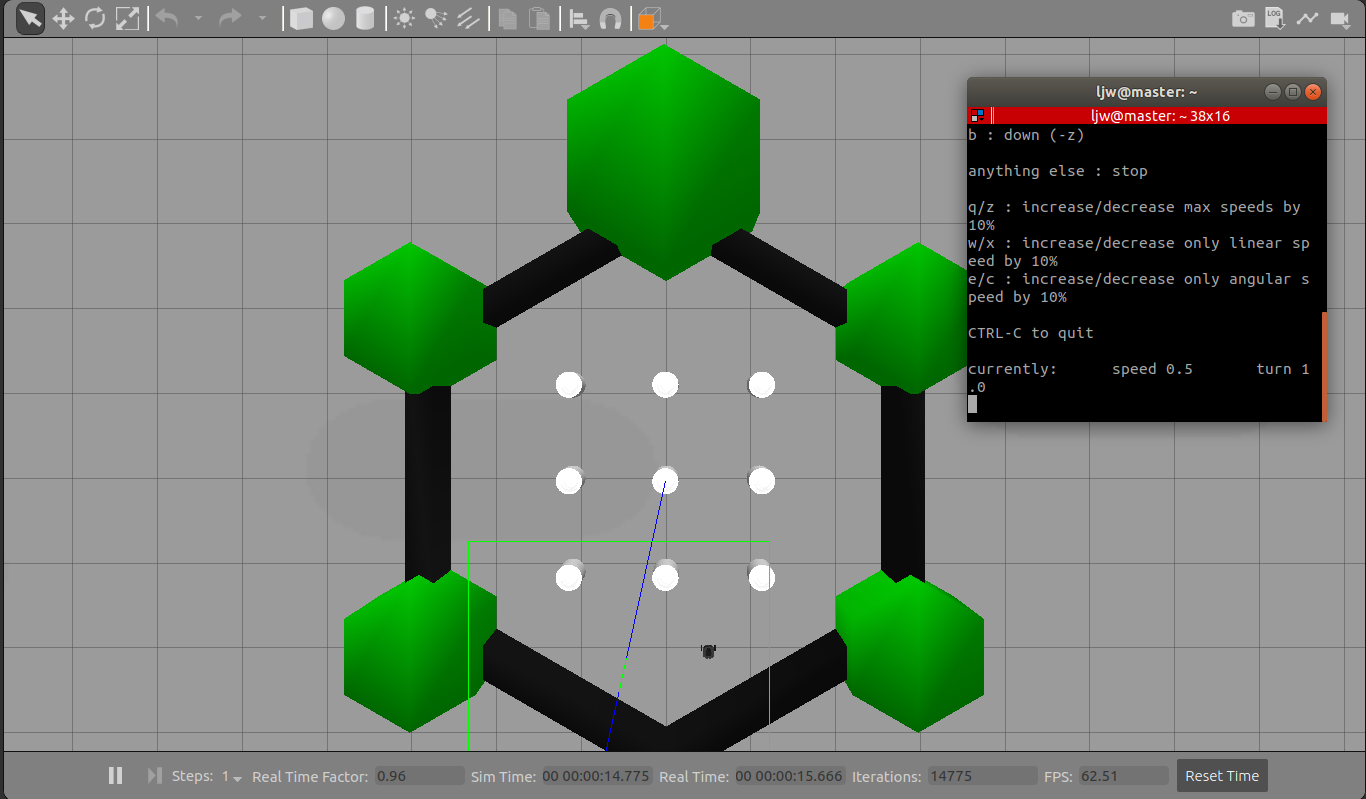Click the Real Time value field
The height and width of the screenshot is (799, 1366).
pos(790,776)
